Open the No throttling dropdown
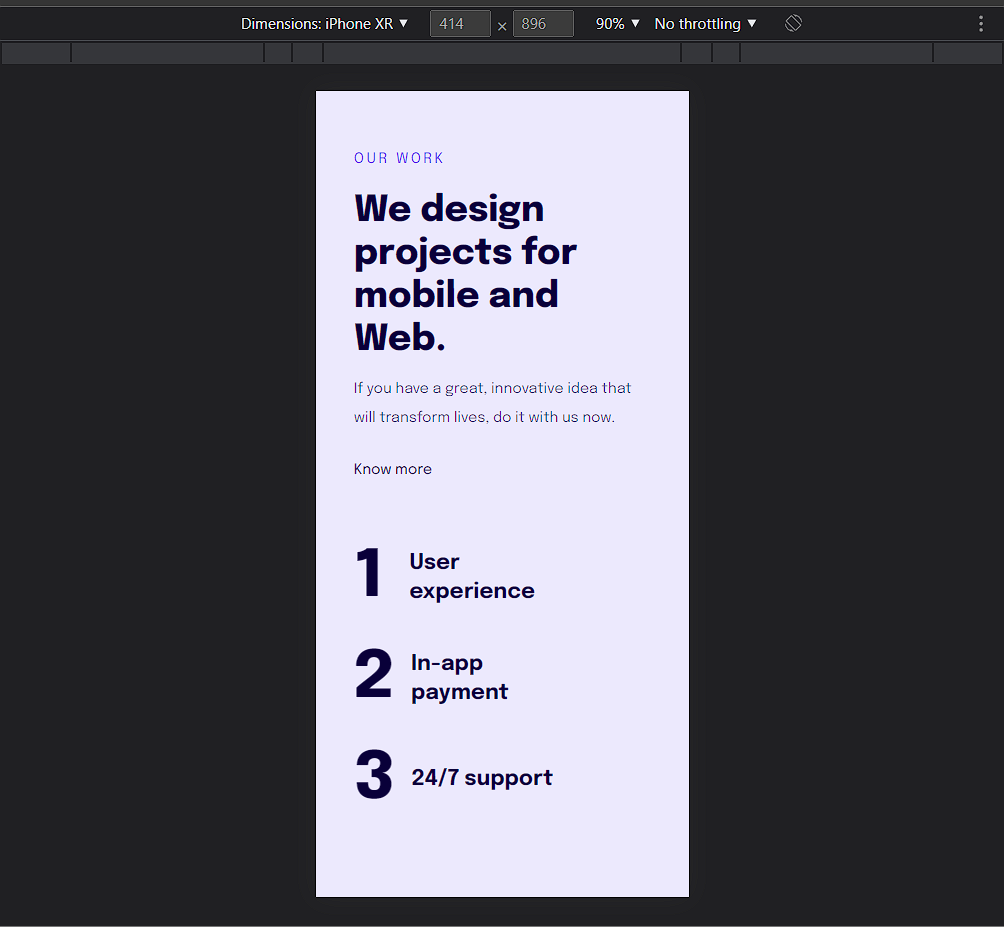This screenshot has width=1004, height=927. [704, 23]
